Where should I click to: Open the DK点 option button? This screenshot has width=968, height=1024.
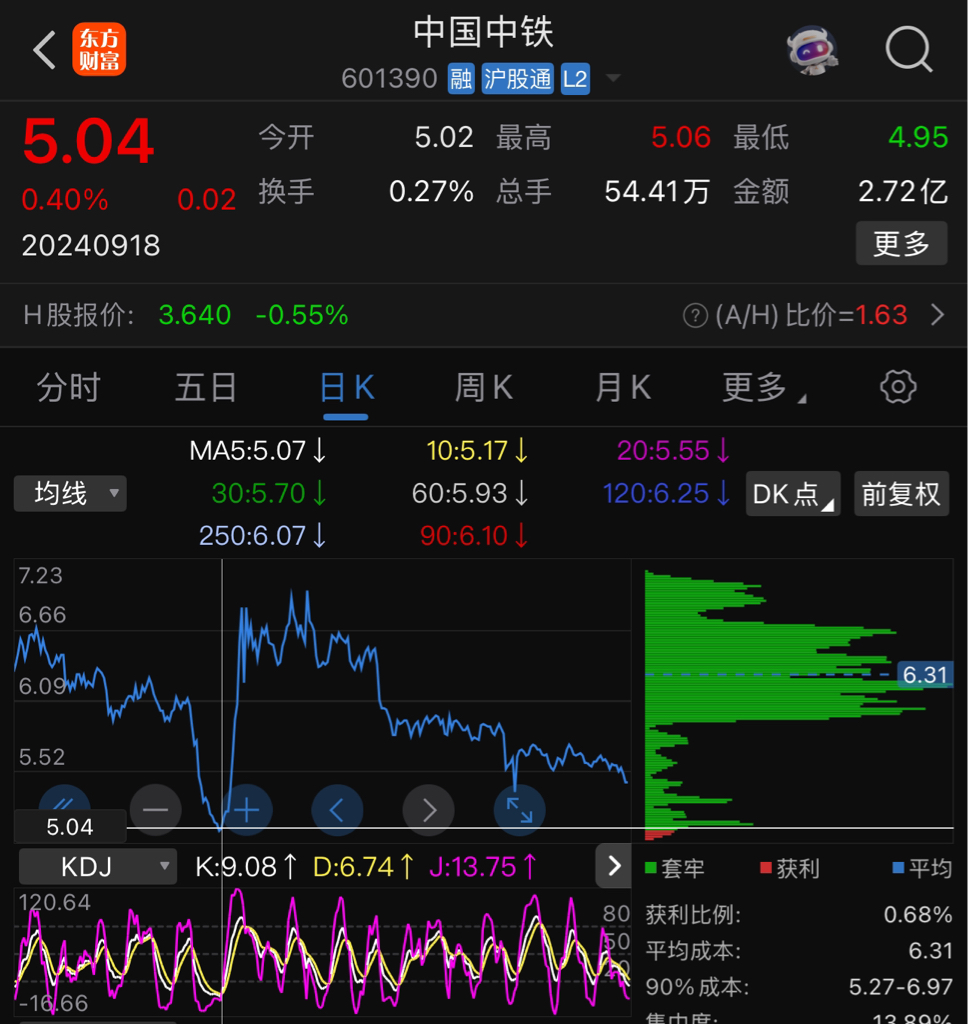point(793,494)
